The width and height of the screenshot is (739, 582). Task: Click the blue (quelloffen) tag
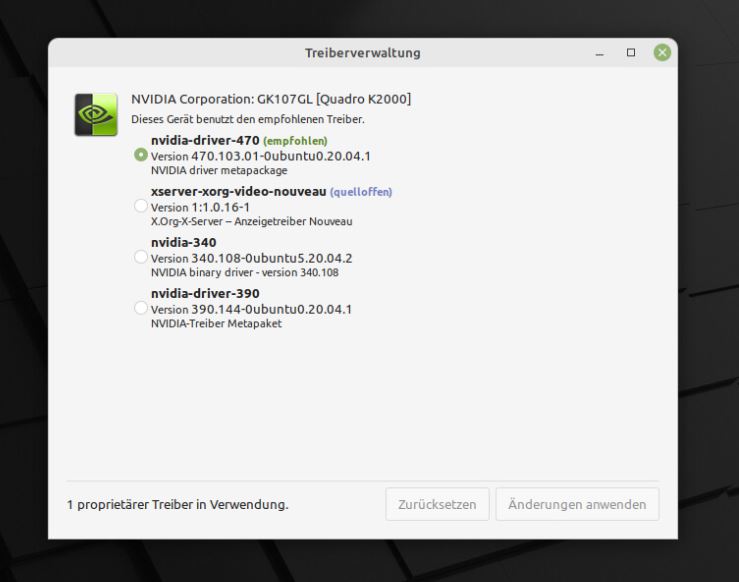(x=361, y=192)
